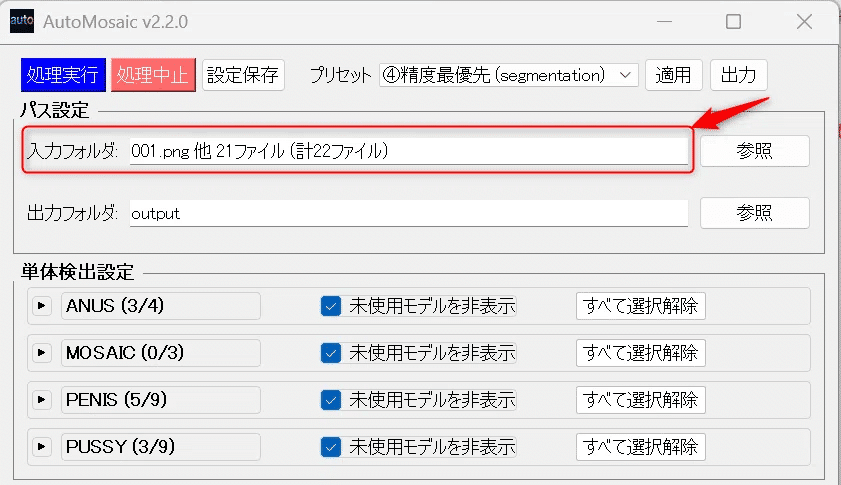Toggle 未使用モデルを非表示 checkbox in MOSAIC row
841x485 pixels.
(331, 353)
